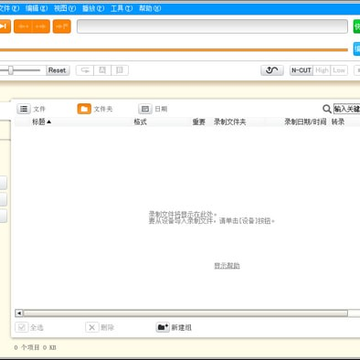The image size is (360, 360).
Task: Reset playback speed with Reset button
Action: (x=57, y=70)
